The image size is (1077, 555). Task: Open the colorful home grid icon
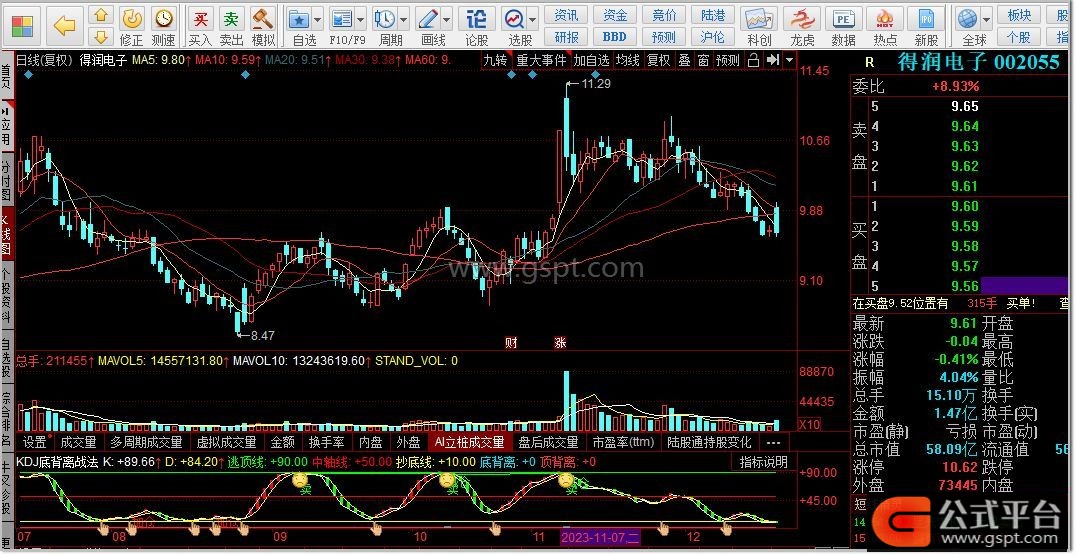pyautogui.click(x=22, y=25)
